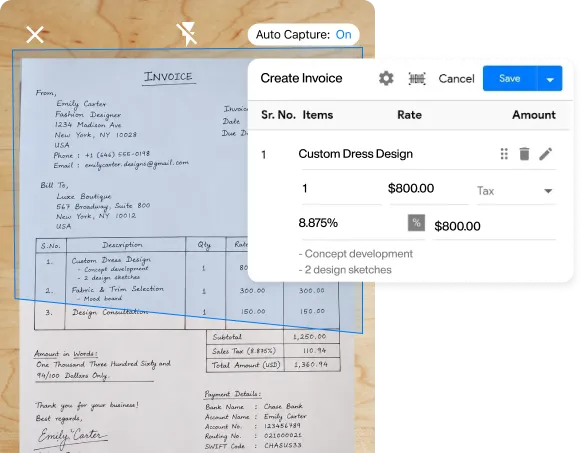This screenshot has width=583, height=453.
Task: Click the Items column header
Action: pyautogui.click(x=318, y=115)
